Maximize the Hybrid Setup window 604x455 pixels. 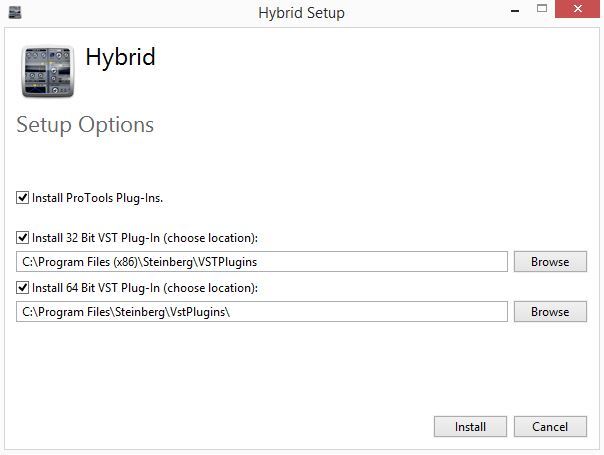click(x=542, y=10)
